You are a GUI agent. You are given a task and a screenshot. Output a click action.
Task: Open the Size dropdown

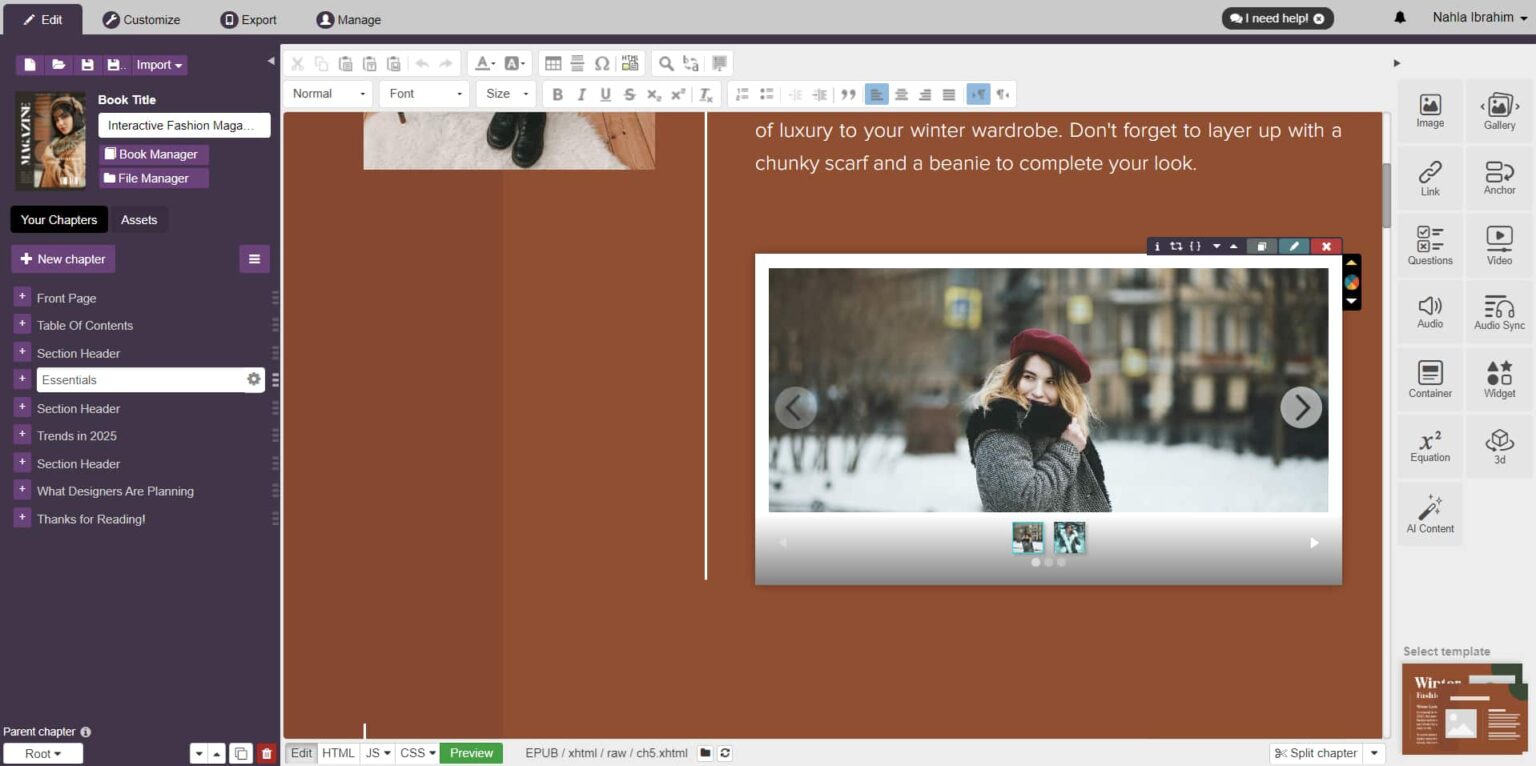tap(506, 94)
